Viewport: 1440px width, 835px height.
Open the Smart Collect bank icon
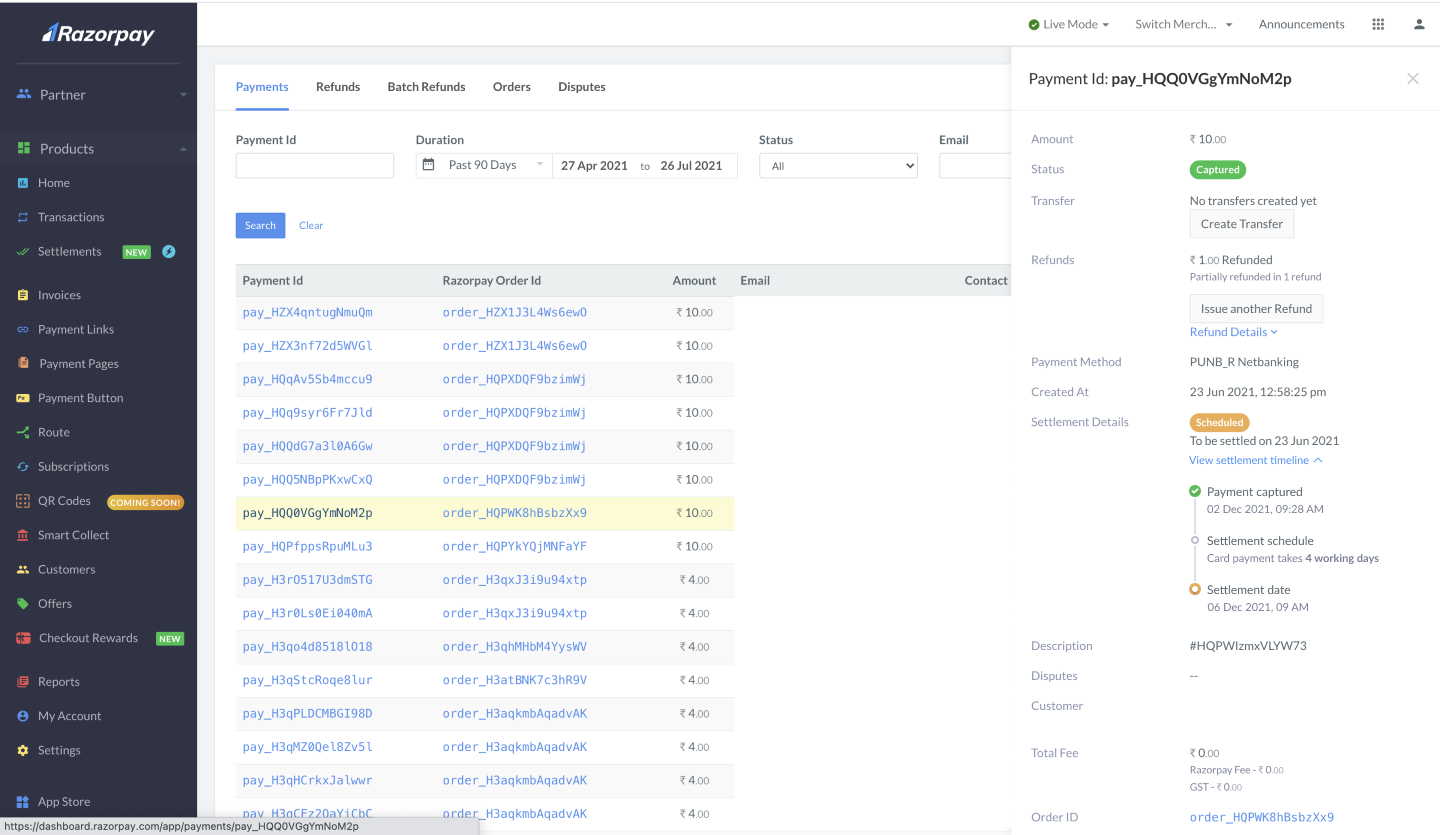tap(23, 535)
